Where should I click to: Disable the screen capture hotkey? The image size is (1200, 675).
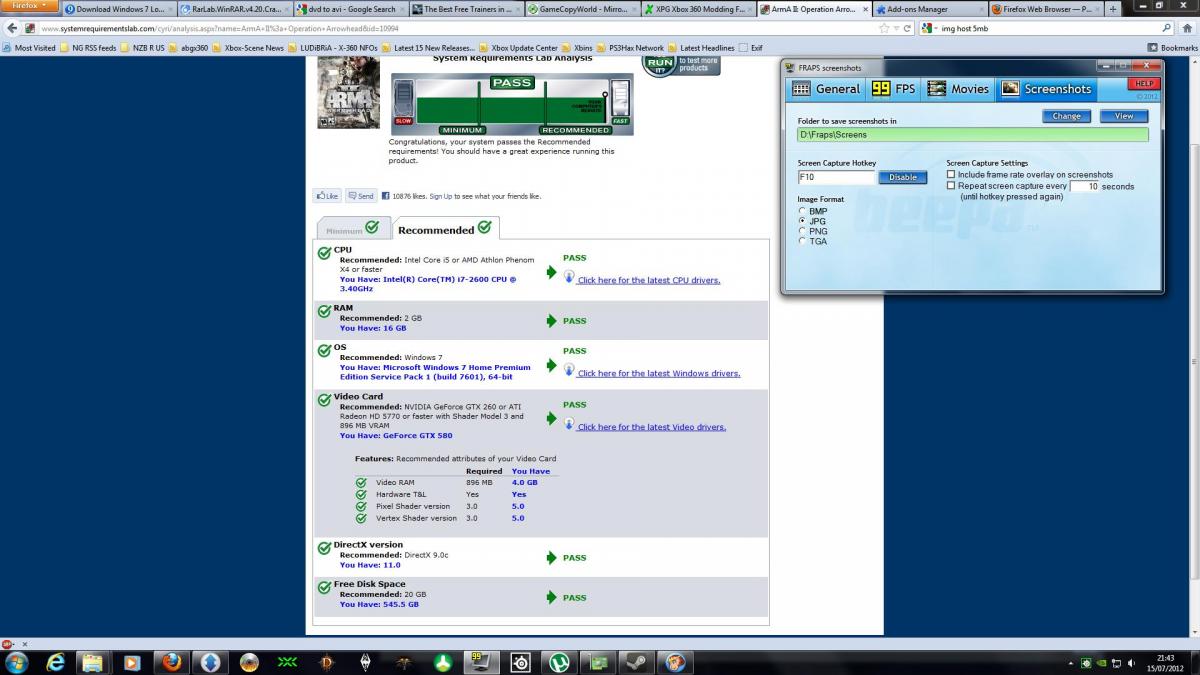[903, 177]
